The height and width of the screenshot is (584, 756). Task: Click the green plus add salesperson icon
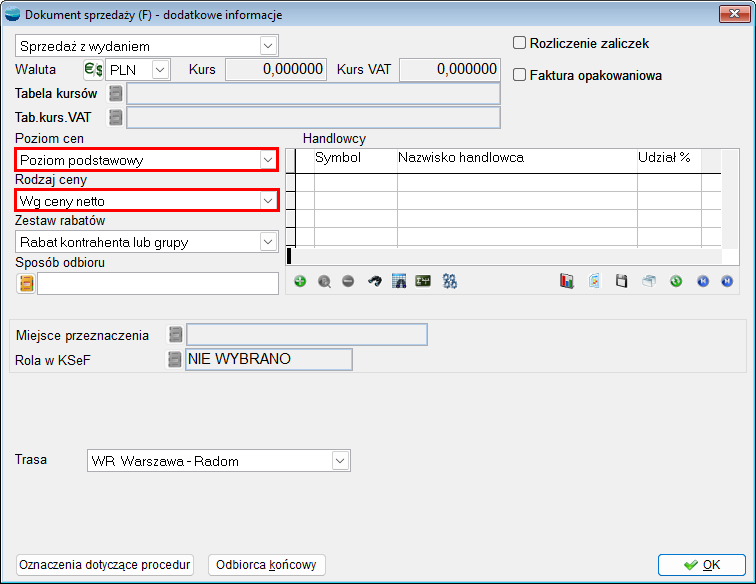click(300, 282)
